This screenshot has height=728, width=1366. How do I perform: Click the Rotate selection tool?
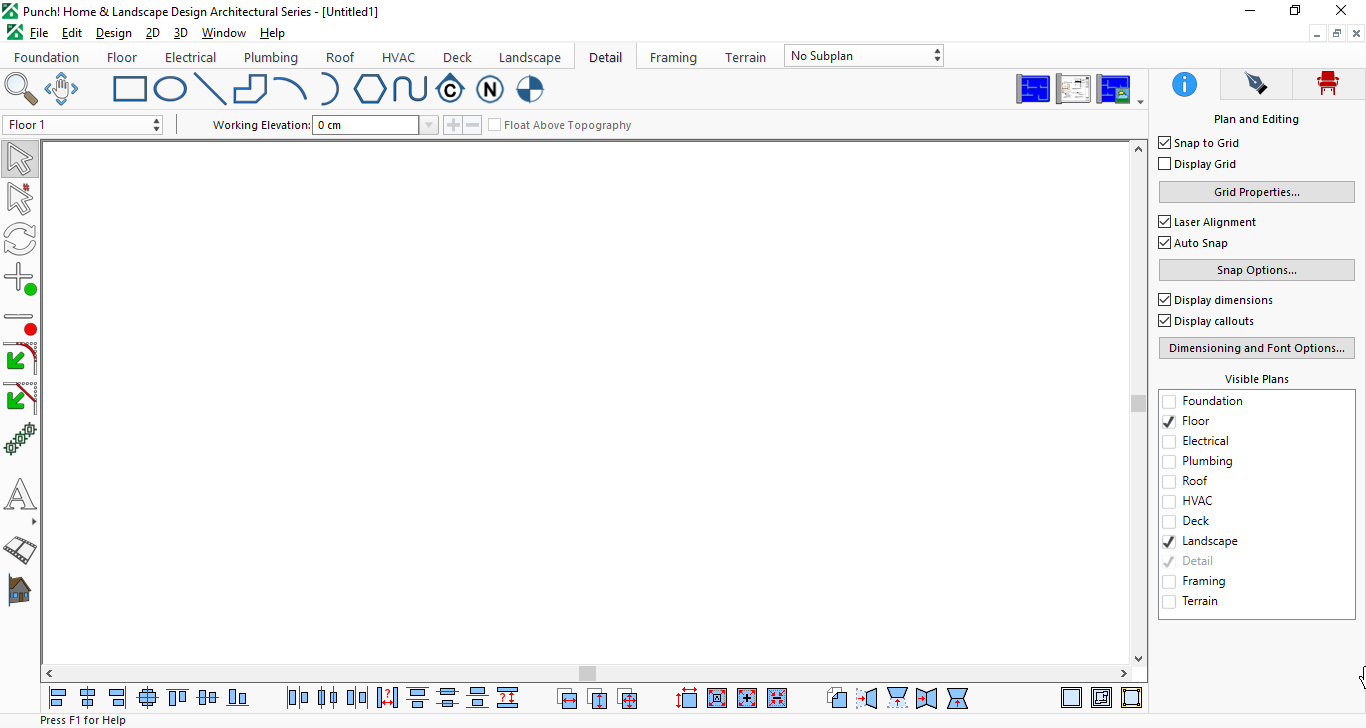click(20, 239)
